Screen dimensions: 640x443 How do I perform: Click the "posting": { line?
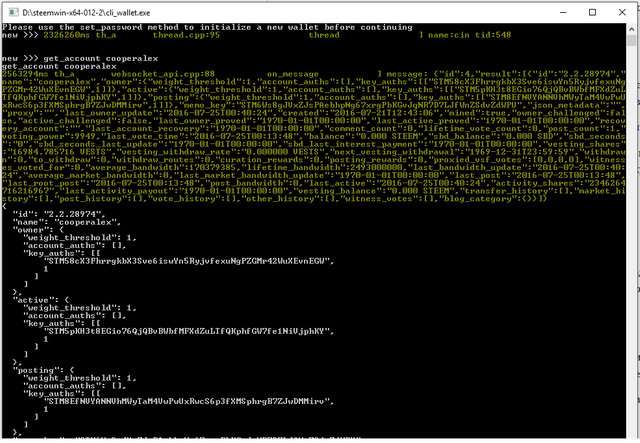(x=43, y=370)
